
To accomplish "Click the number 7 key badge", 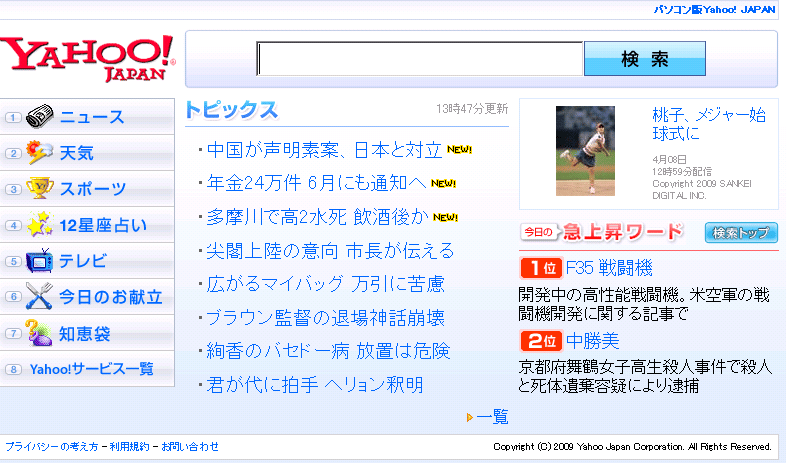I will (x=14, y=333).
